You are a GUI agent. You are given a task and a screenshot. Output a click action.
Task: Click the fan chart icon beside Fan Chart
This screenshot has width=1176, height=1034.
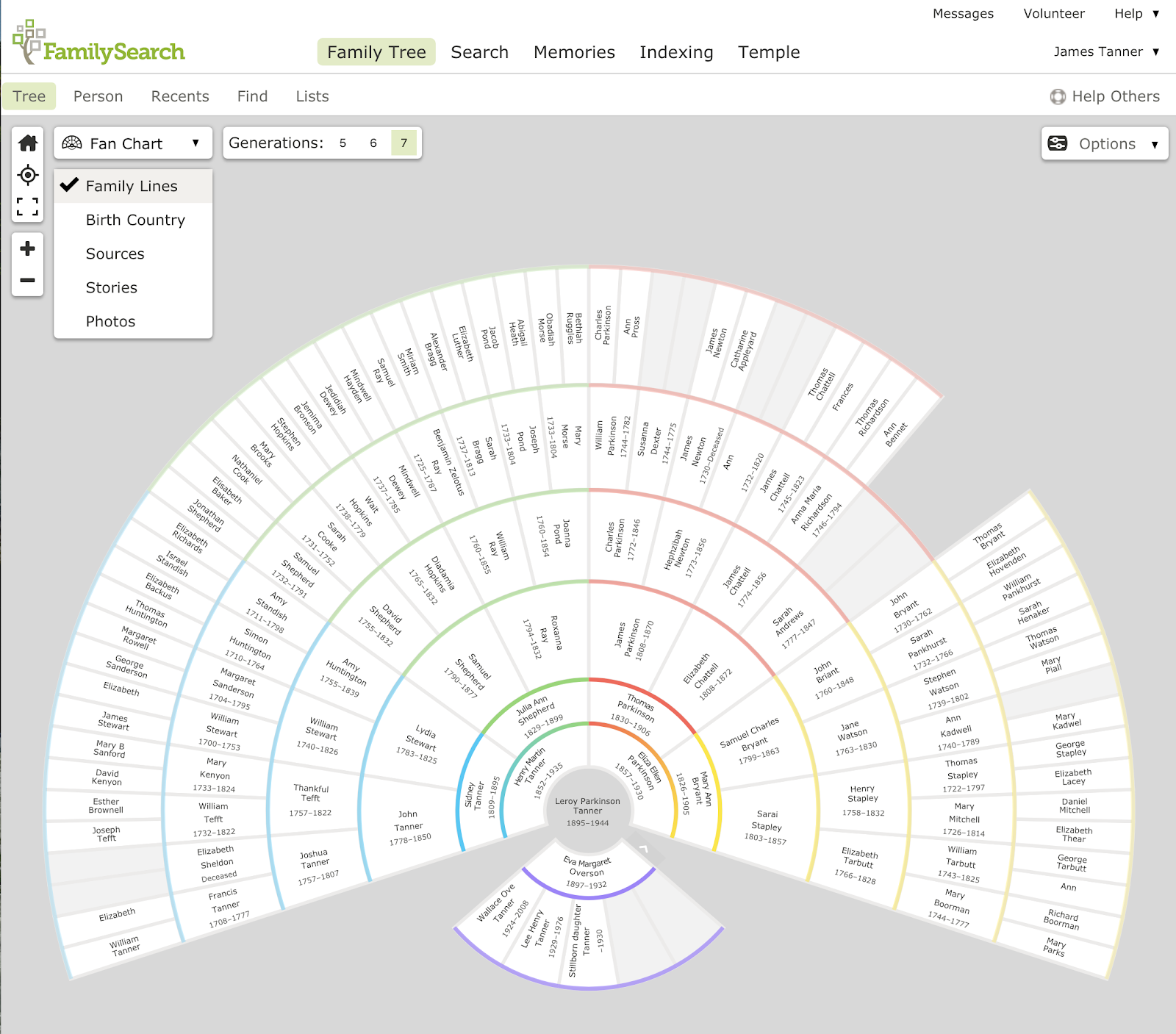click(x=73, y=143)
